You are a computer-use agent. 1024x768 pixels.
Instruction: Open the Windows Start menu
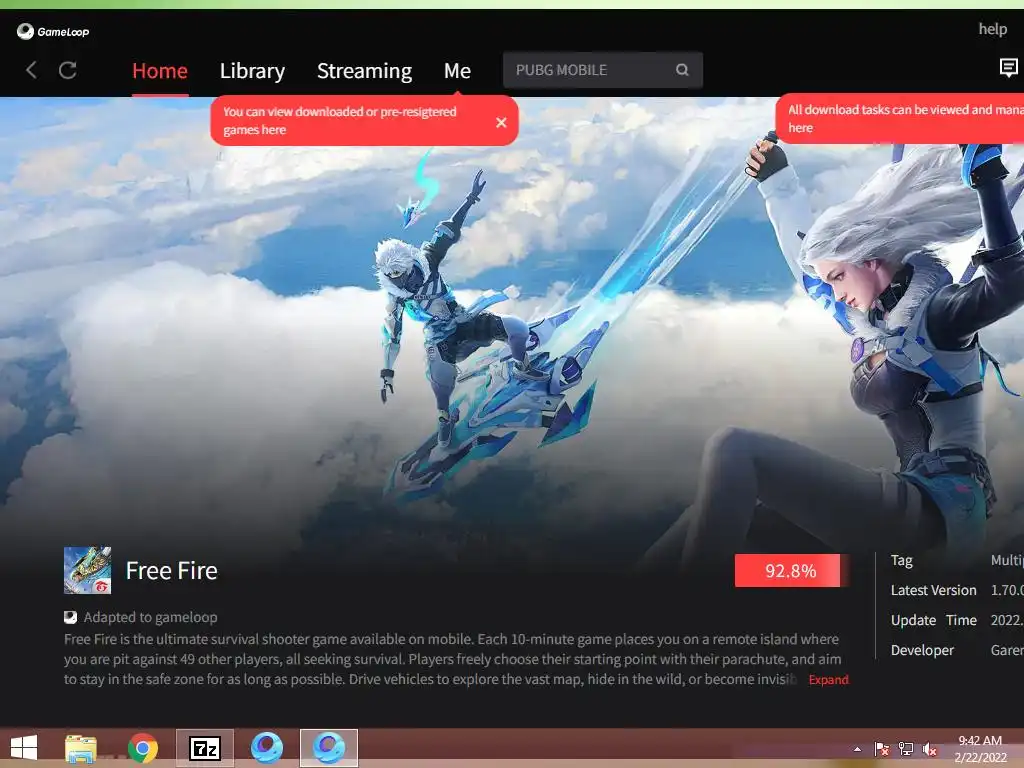coord(24,748)
